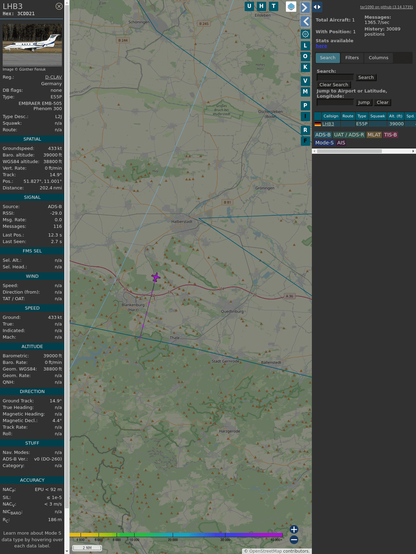Image resolution: width=416 pixels, height=554 pixels.
Task: Sort table by Spd. column
Action: pos(410,116)
